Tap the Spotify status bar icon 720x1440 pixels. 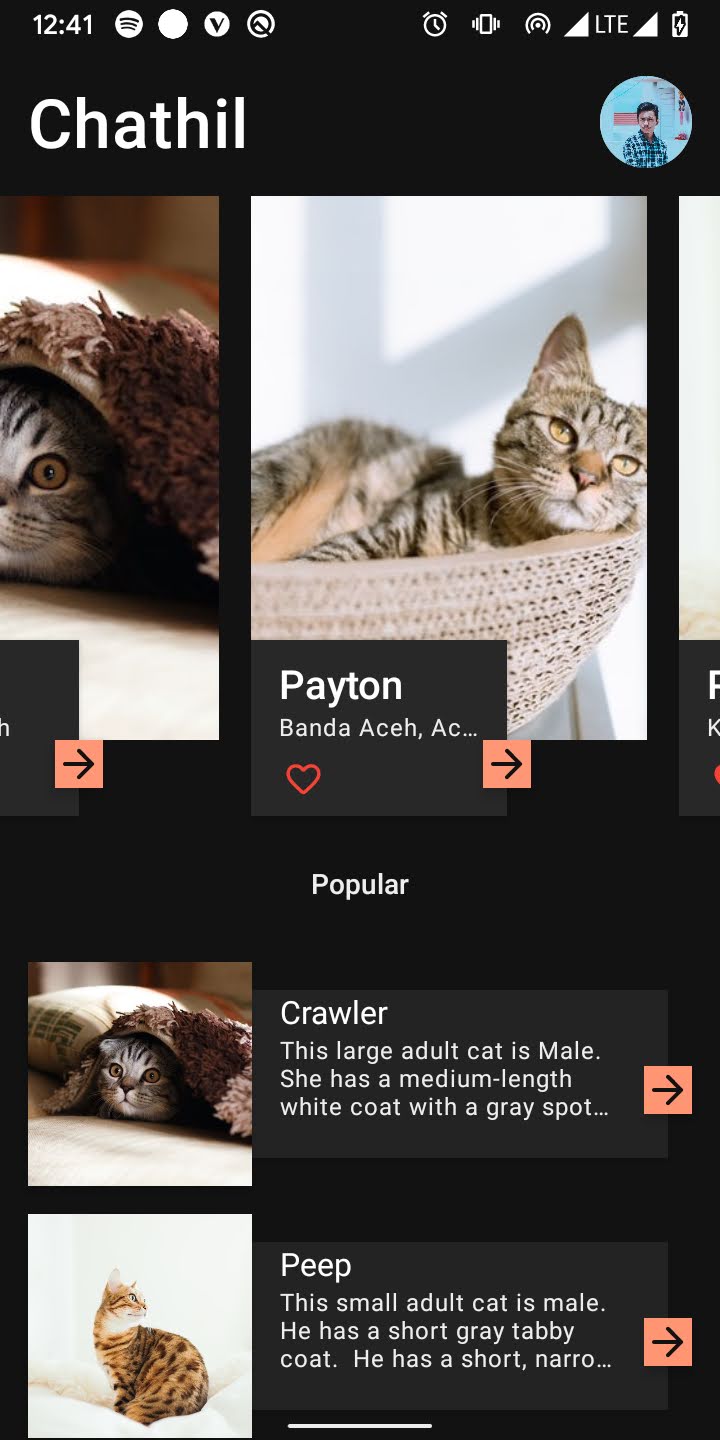click(x=129, y=25)
